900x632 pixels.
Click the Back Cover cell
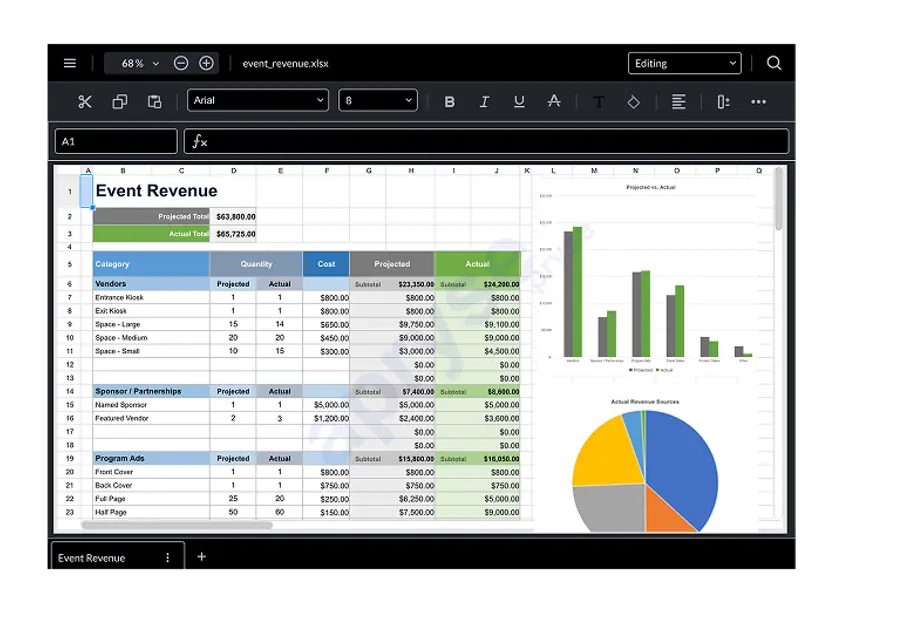coord(152,485)
